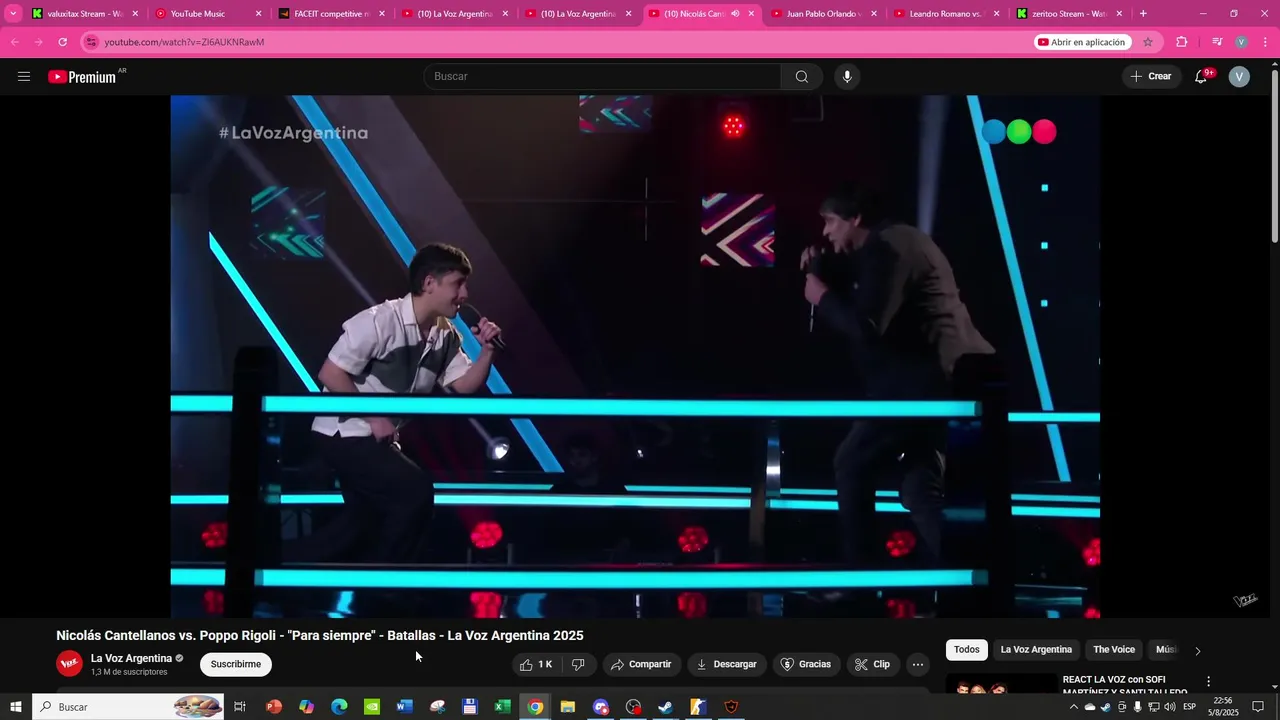This screenshot has height=720, width=1280.
Task: Click the Clip button
Action: pos(873,664)
